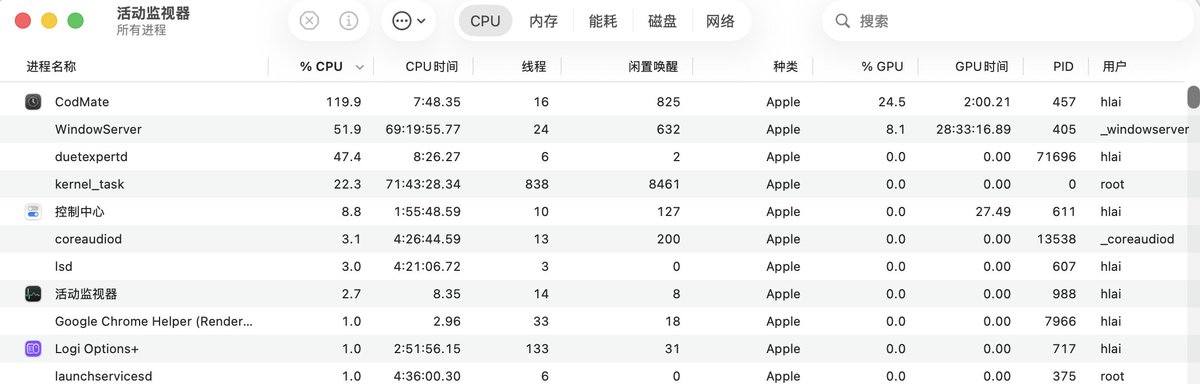Select the CodMate process name
Viewport: 1200px width, 384px height.
[x=82, y=102]
